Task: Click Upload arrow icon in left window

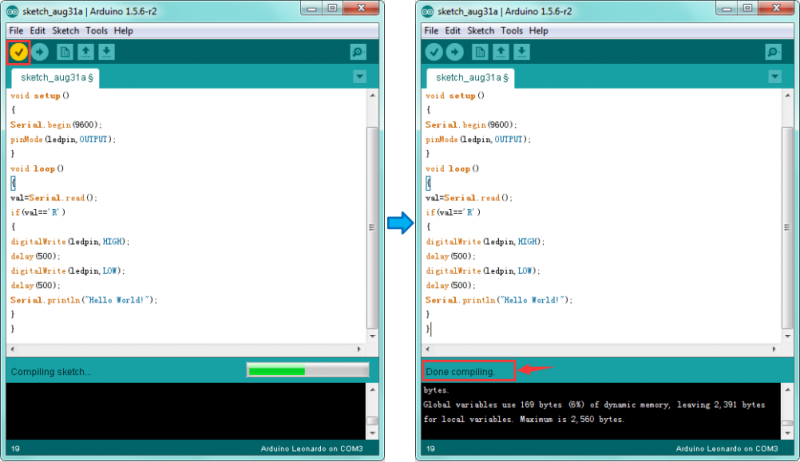Action: click(x=40, y=52)
